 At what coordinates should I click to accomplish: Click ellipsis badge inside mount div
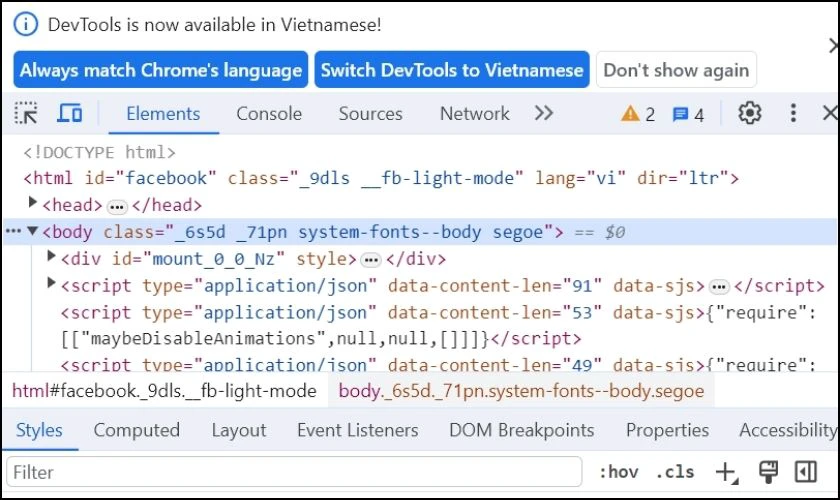[x=371, y=260]
